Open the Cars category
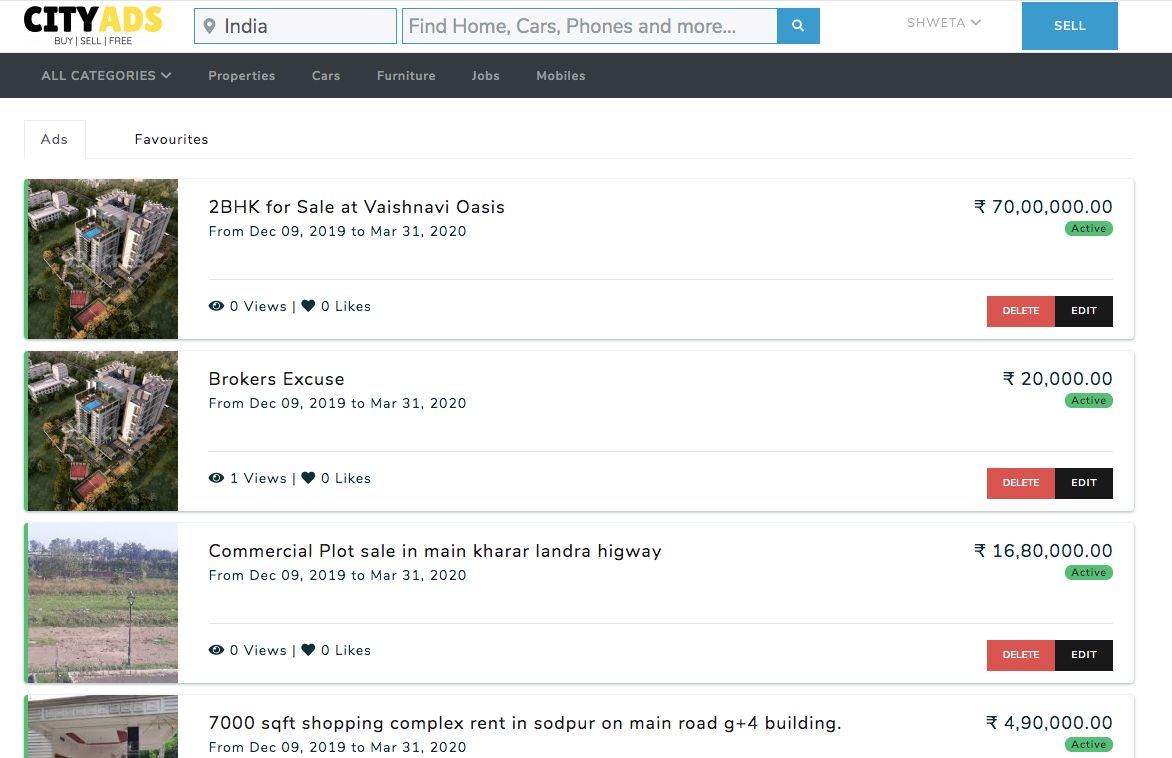The width and height of the screenshot is (1172, 758). click(x=326, y=76)
